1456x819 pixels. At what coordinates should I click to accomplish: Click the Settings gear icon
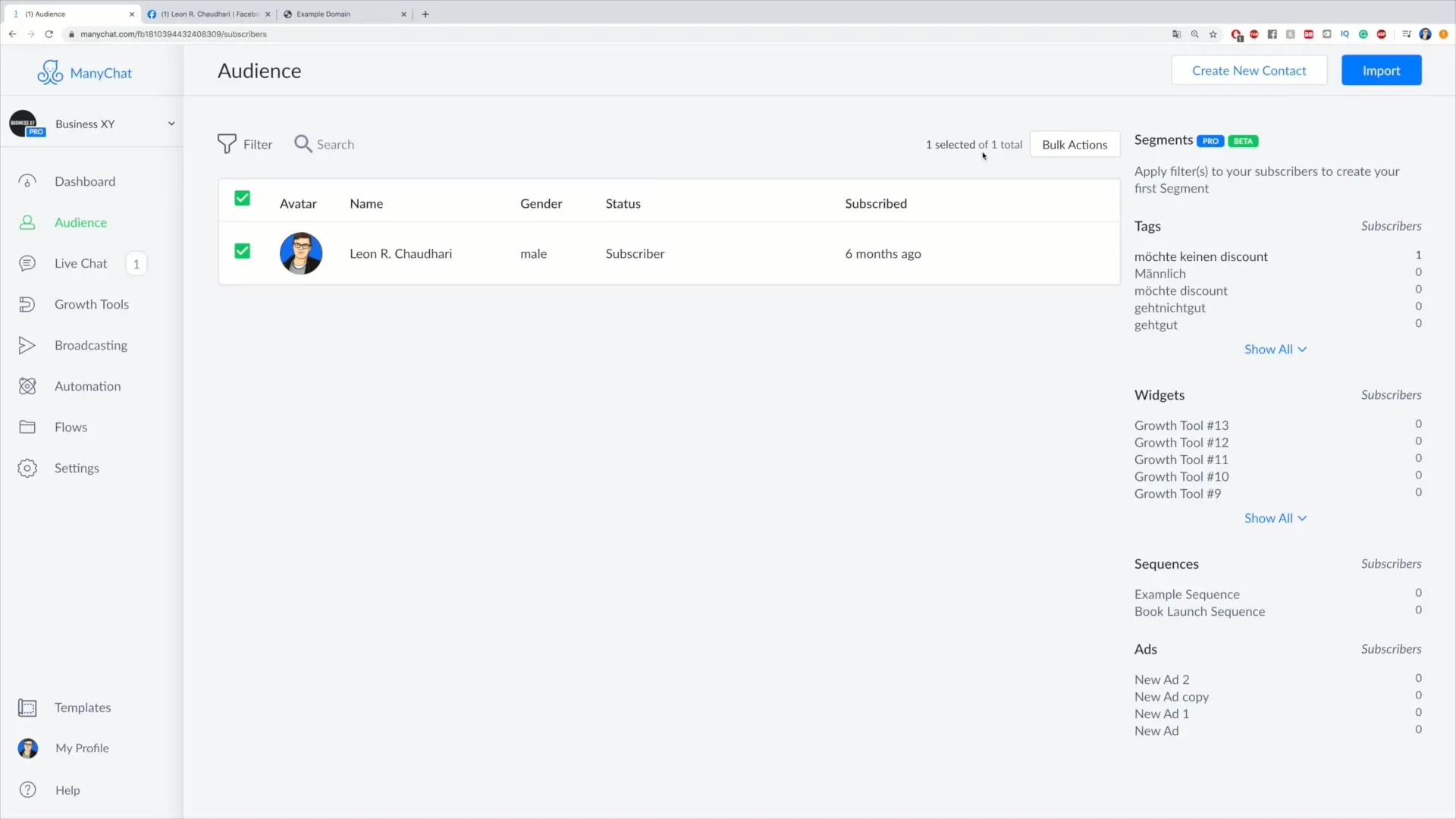coord(27,468)
